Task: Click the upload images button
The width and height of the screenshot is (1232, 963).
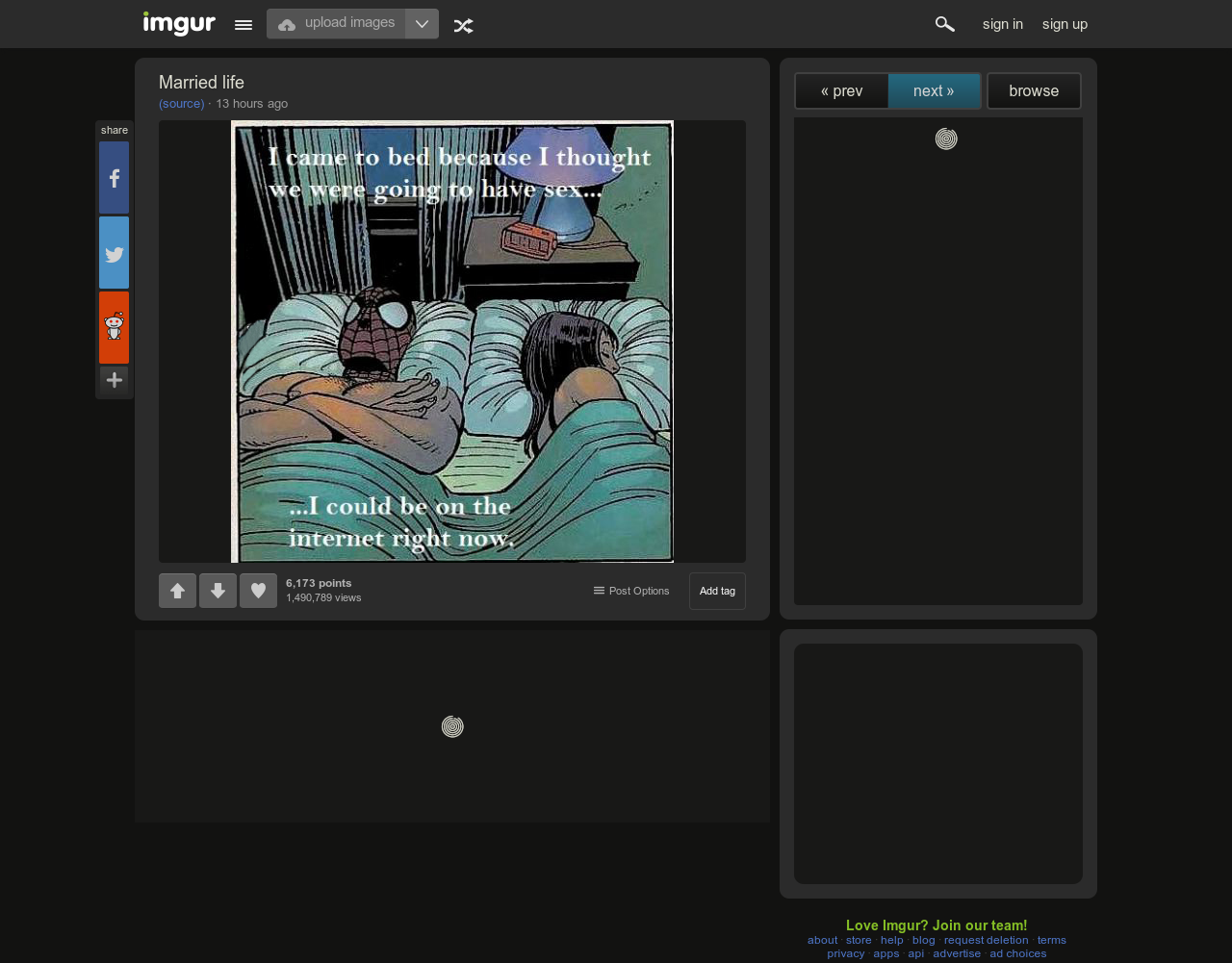Action: coord(336,23)
